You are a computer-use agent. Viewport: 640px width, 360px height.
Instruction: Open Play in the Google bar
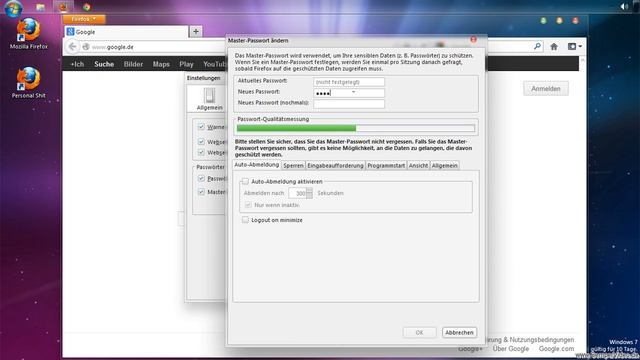pyautogui.click(x=186, y=64)
